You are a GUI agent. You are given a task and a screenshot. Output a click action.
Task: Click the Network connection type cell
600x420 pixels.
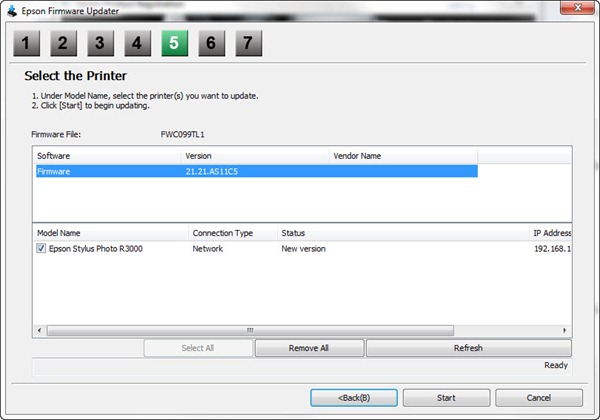tap(207, 249)
